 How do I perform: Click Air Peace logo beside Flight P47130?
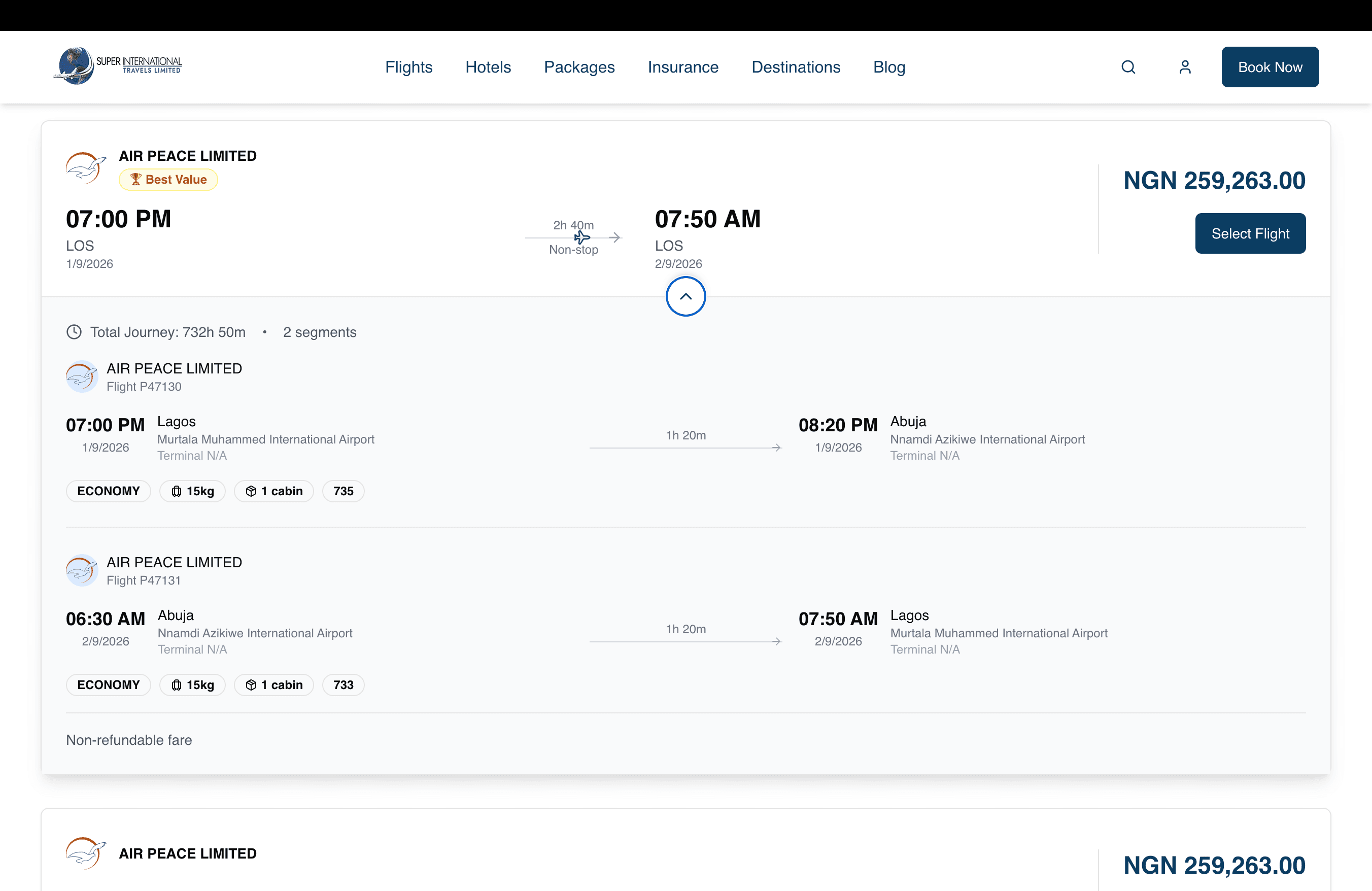[82, 377]
